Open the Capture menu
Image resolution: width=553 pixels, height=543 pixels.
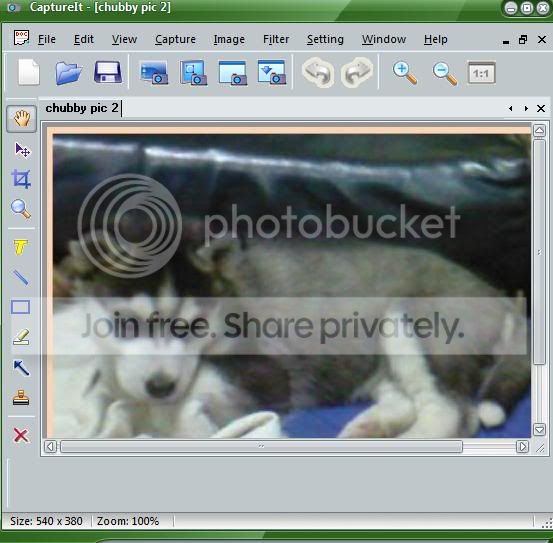pyautogui.click(x=175, y=39)
